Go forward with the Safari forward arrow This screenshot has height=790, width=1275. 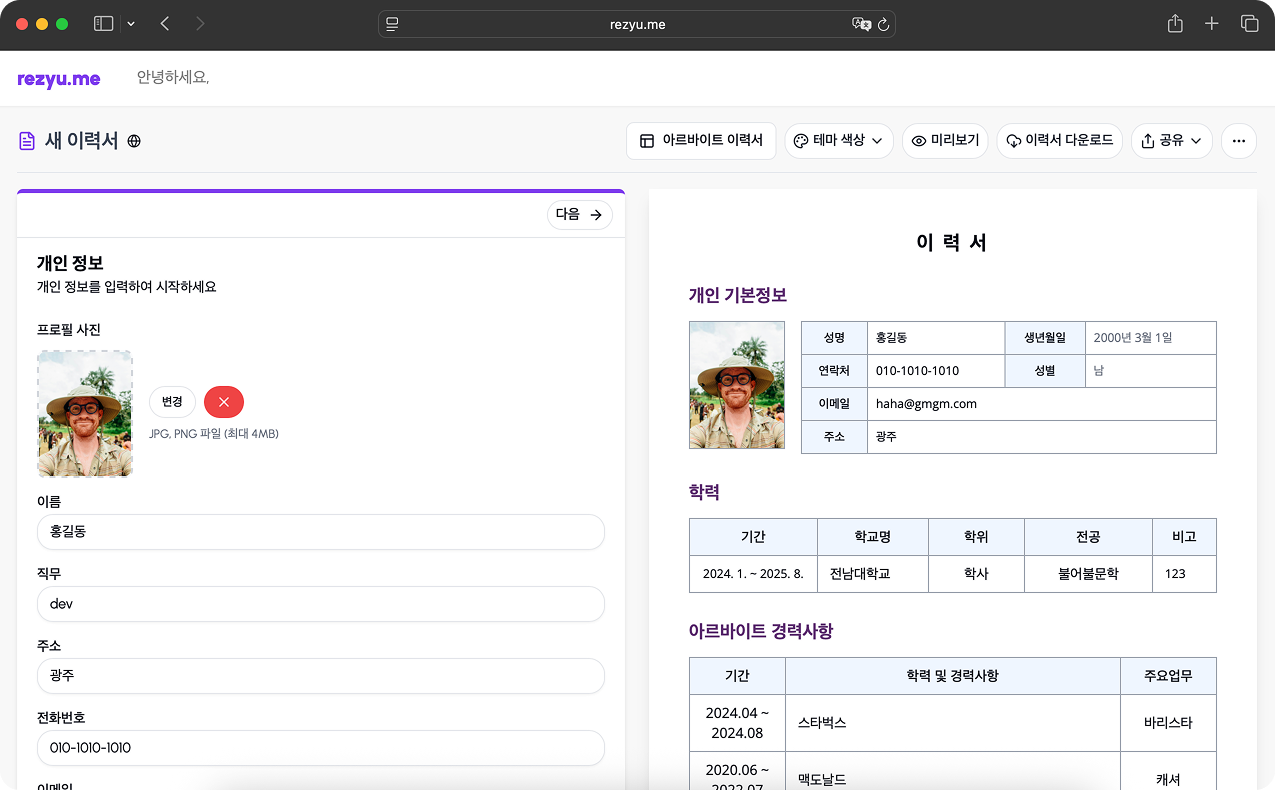[x=200, y=24]
